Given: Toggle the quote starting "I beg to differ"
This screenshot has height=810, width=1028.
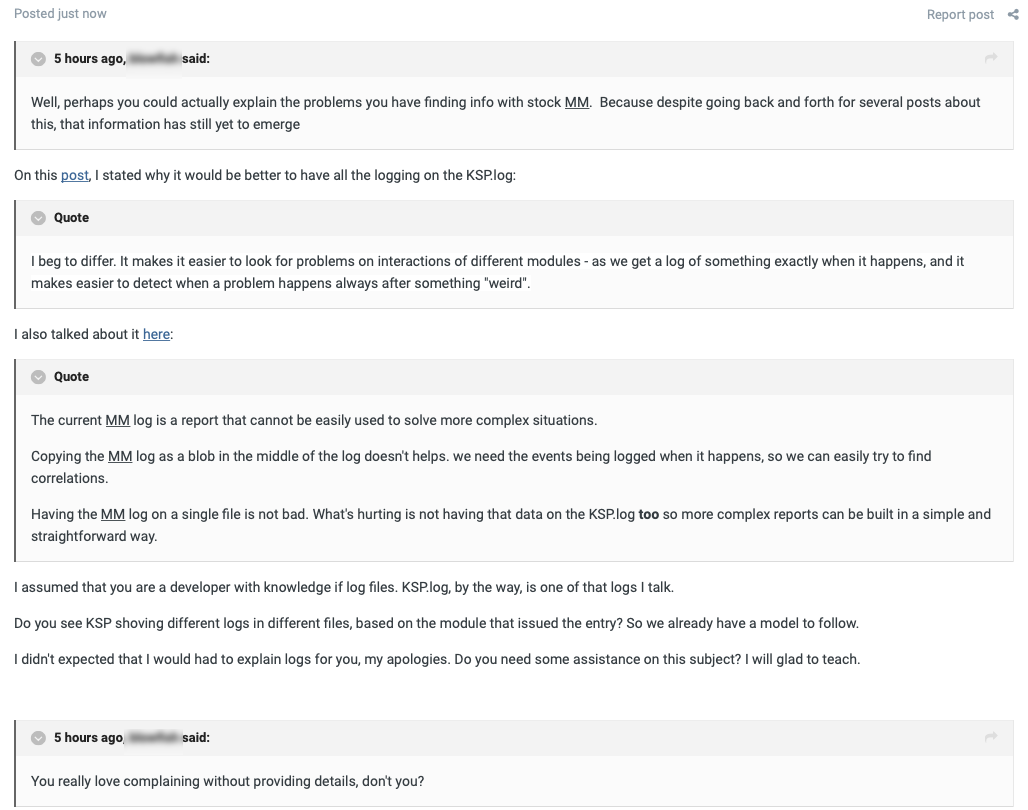Looking at the screenshot, I should pyautogui.click(x=39, y=218).
